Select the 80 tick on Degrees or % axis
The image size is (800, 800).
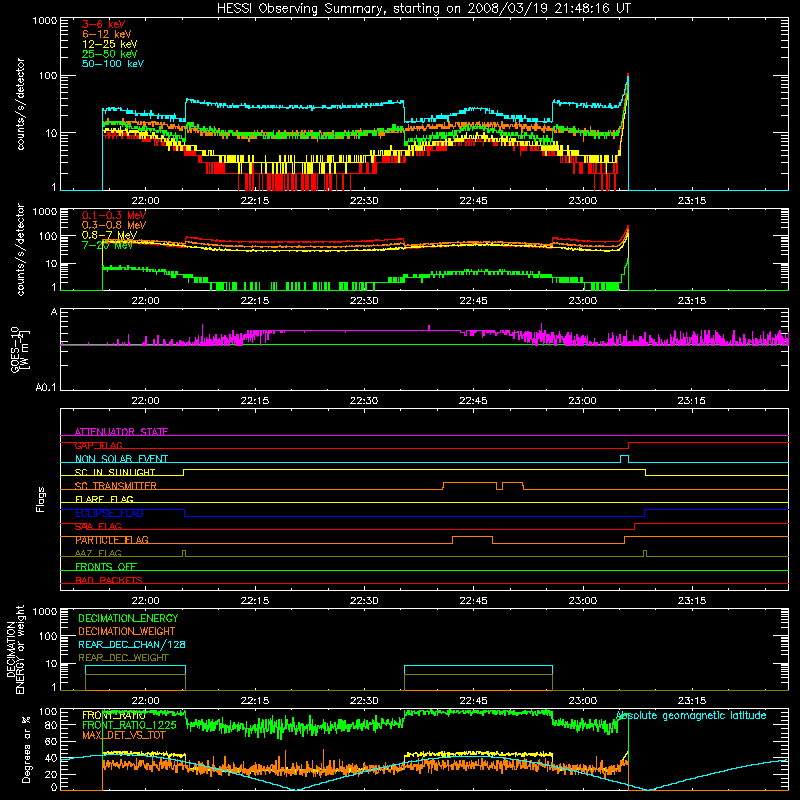[51, 725]
